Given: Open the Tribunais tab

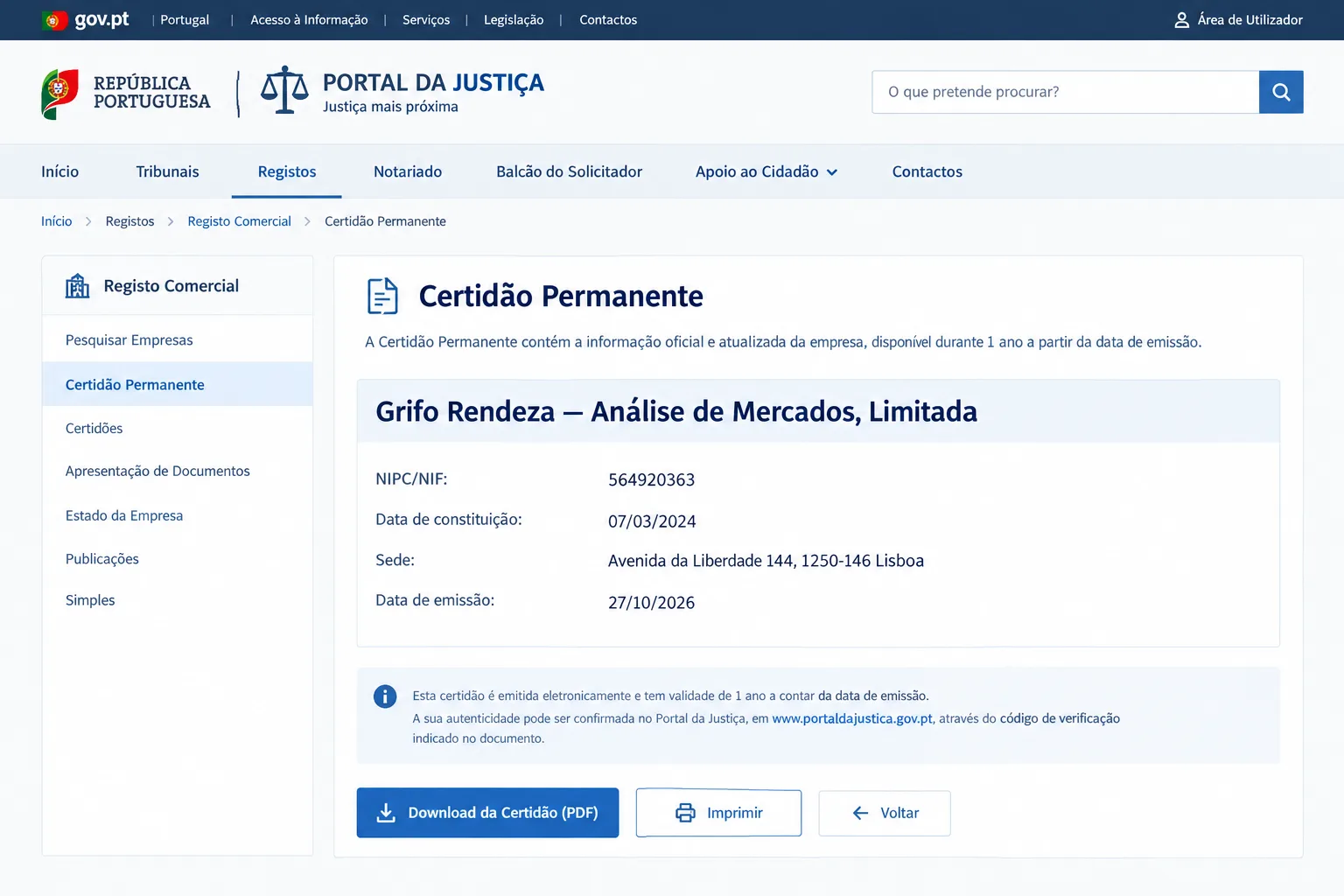Looking at the screenshot, I should click(x=167, y=171).
